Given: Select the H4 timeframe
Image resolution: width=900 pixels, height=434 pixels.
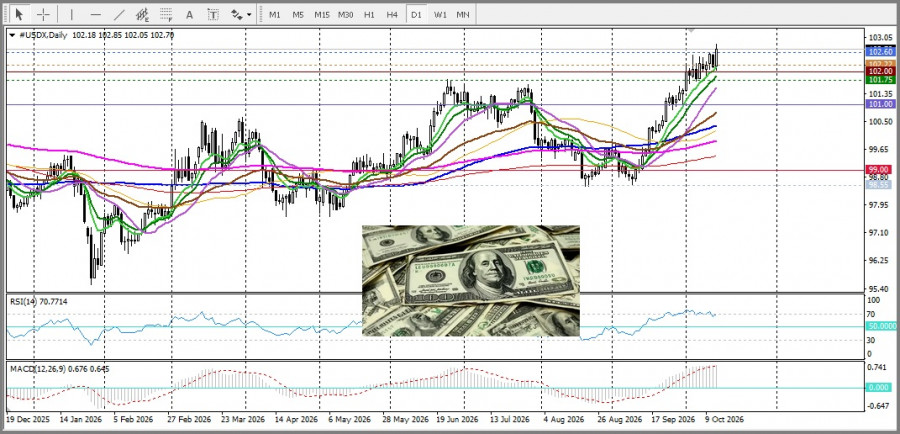Looking at the screenshot, I should point(392,14).
